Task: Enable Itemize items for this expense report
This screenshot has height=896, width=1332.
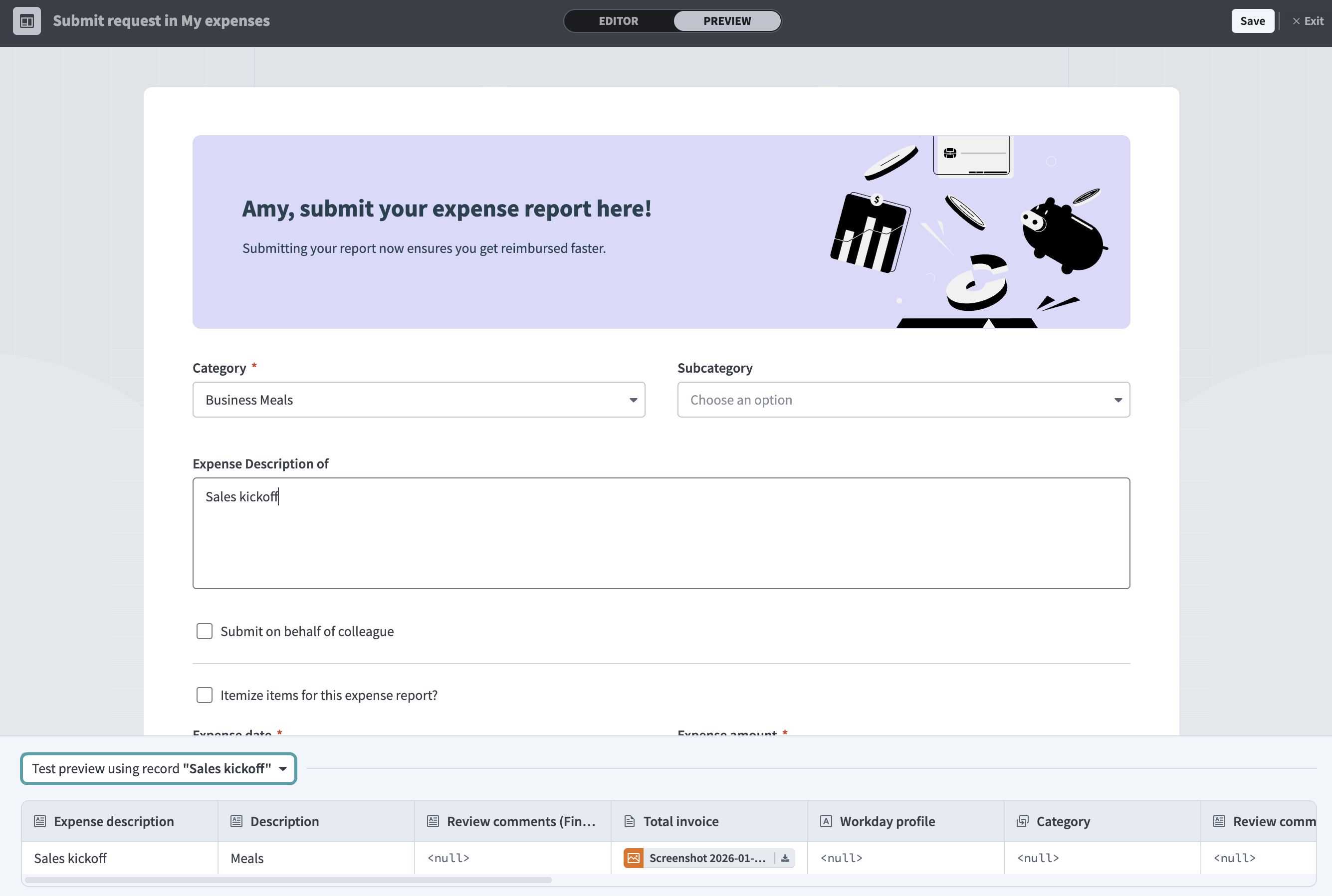Action: coord(205,695)
